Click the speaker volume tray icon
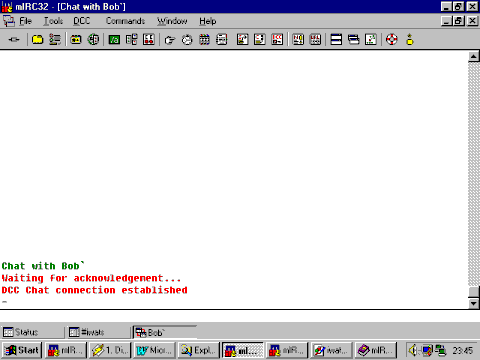The width and height of the screenshot is (480, 360). 413,350
